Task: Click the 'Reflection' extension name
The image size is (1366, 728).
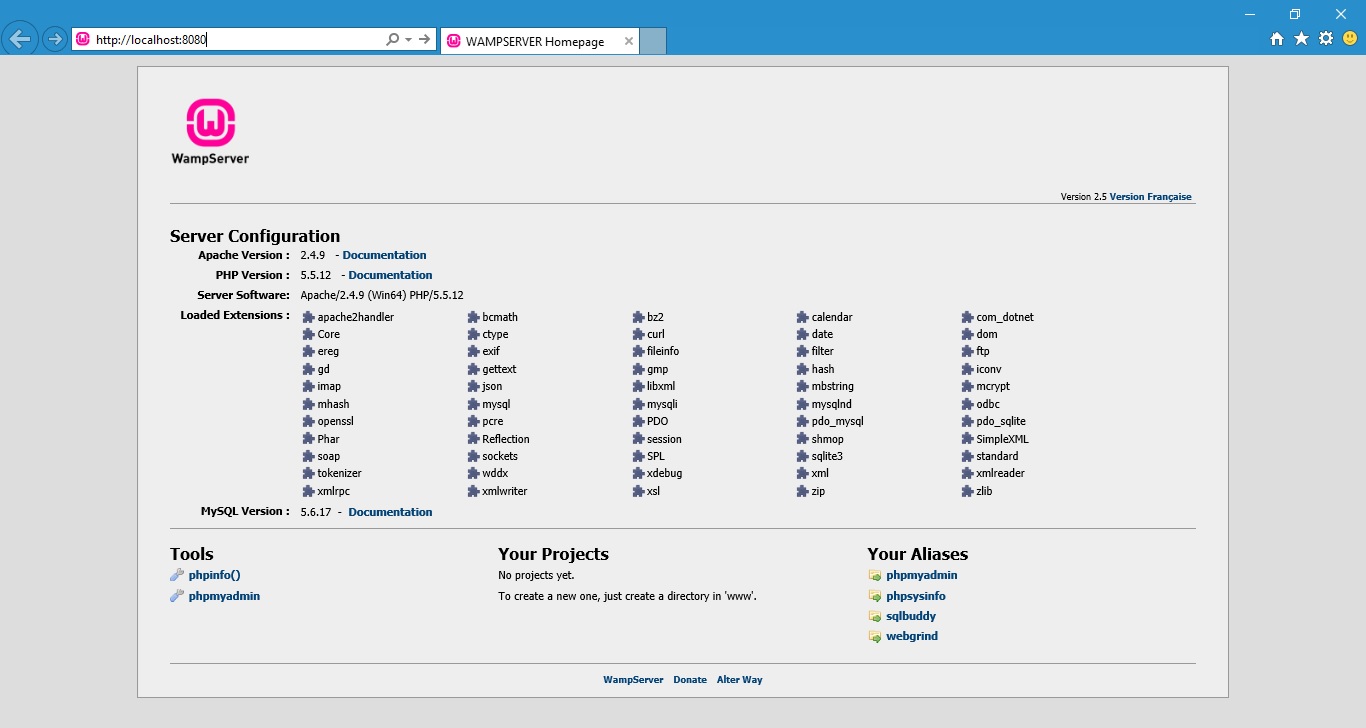Action: coord(505,439)
